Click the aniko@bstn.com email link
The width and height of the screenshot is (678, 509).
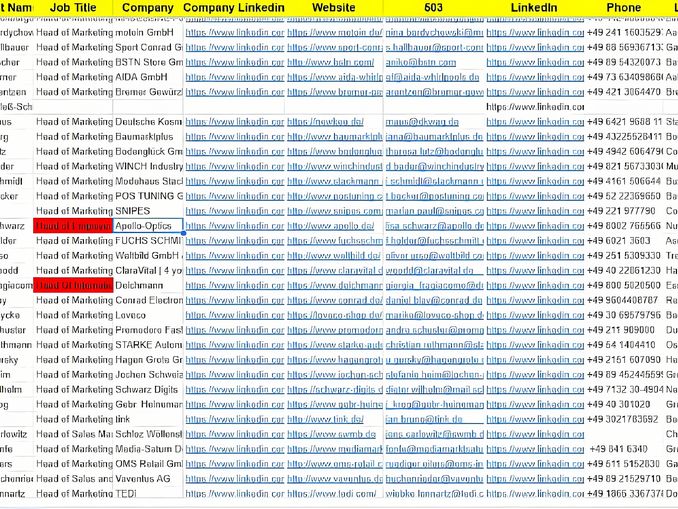(421, 62)
